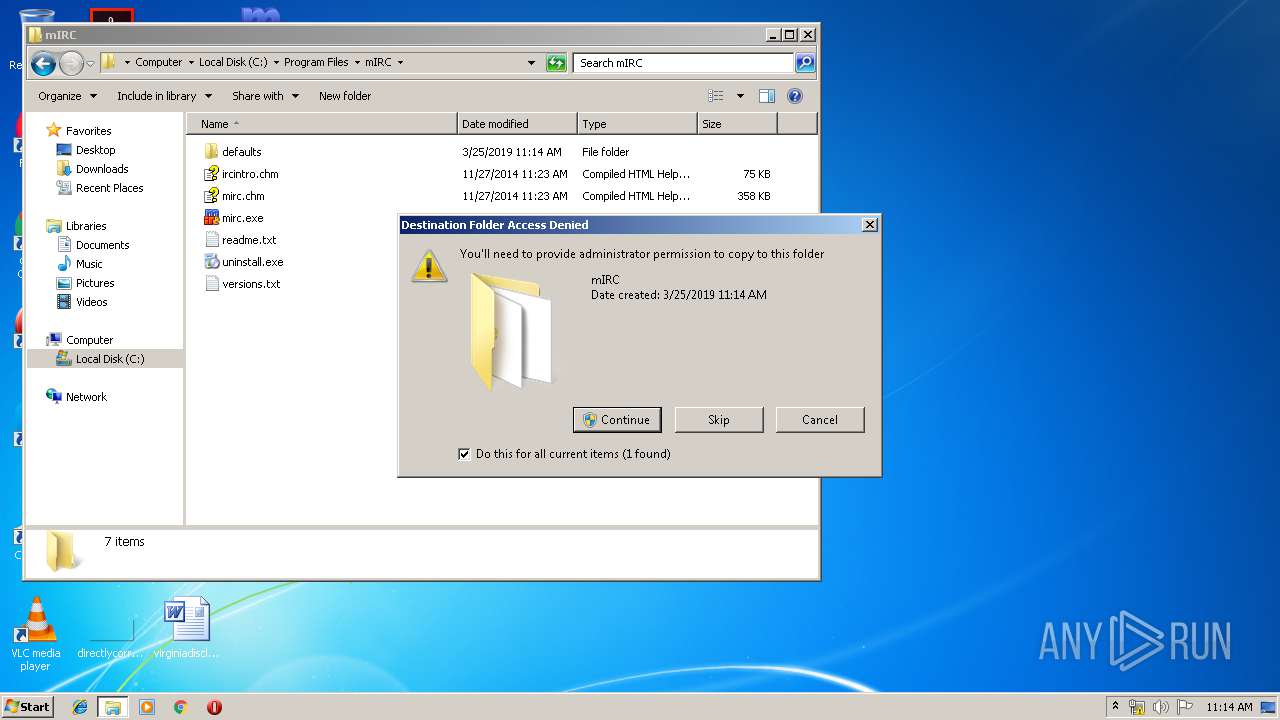
Task: Select the defaults folder icon
Action: (211, 152)
